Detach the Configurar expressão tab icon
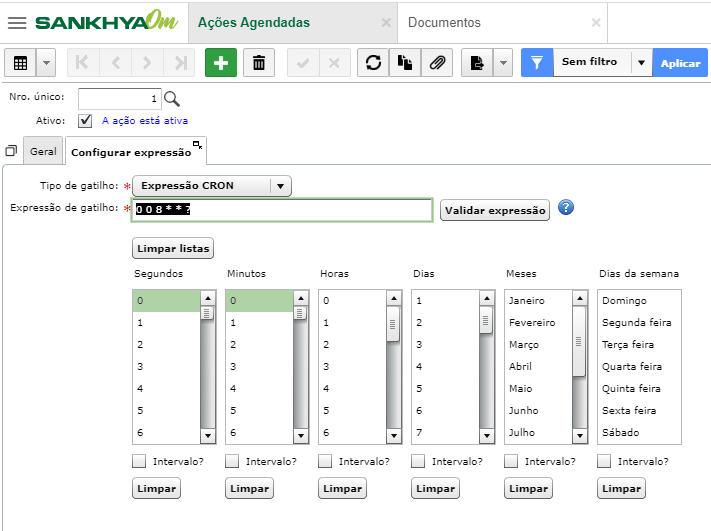The width and height of the screenshot is (711, 531). (x=197, y=145)
